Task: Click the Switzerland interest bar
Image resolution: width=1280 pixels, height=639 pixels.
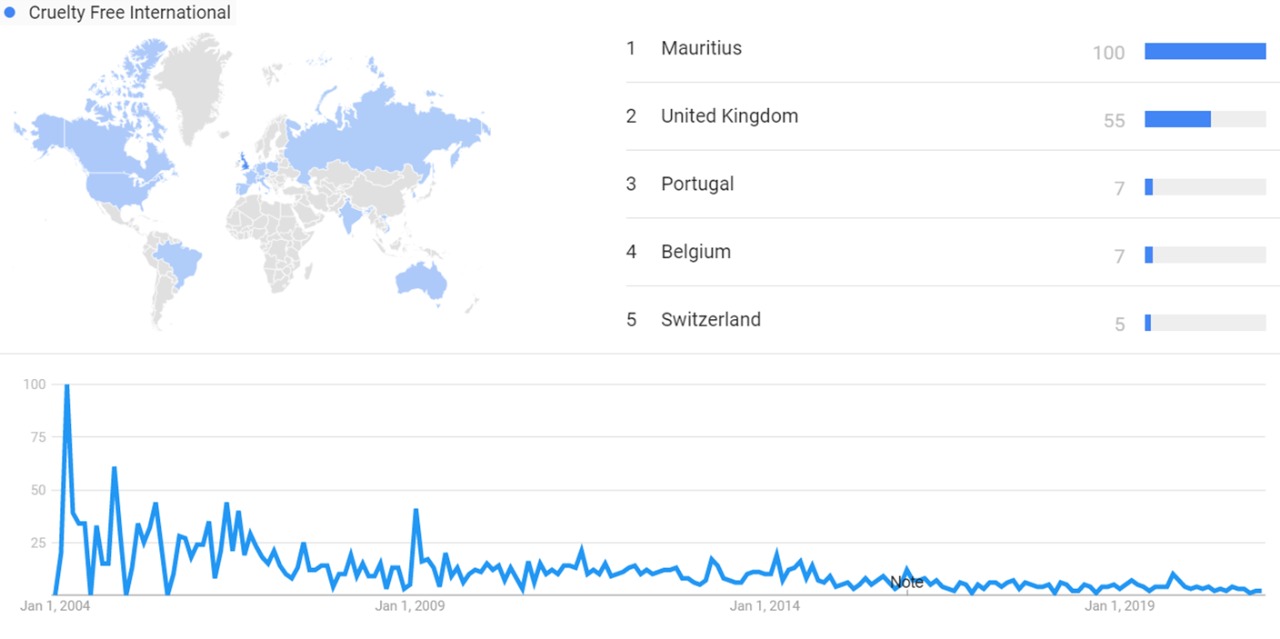Action: click(x=1148, y=323)
